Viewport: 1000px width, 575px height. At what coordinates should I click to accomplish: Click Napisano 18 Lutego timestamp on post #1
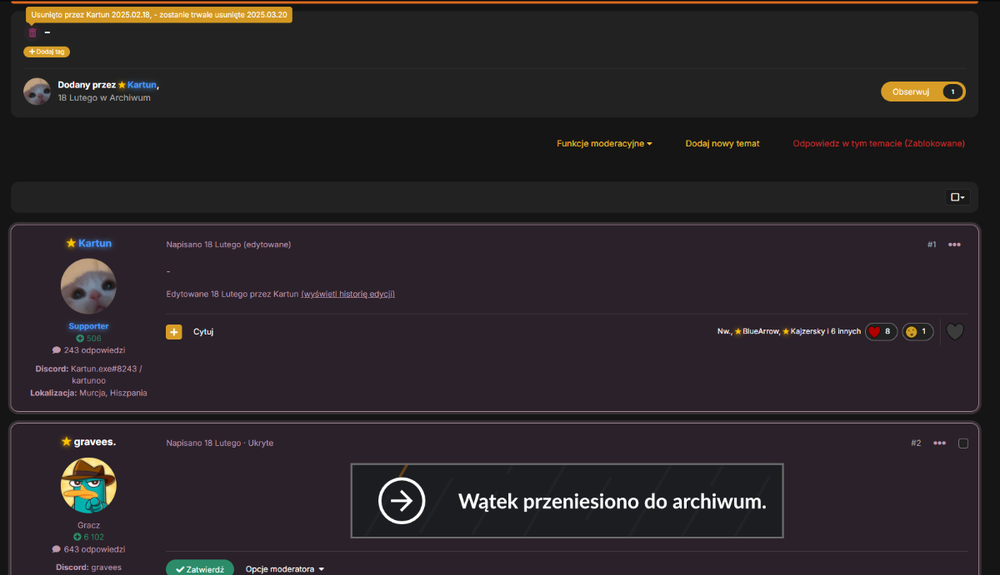coord(203,244)
